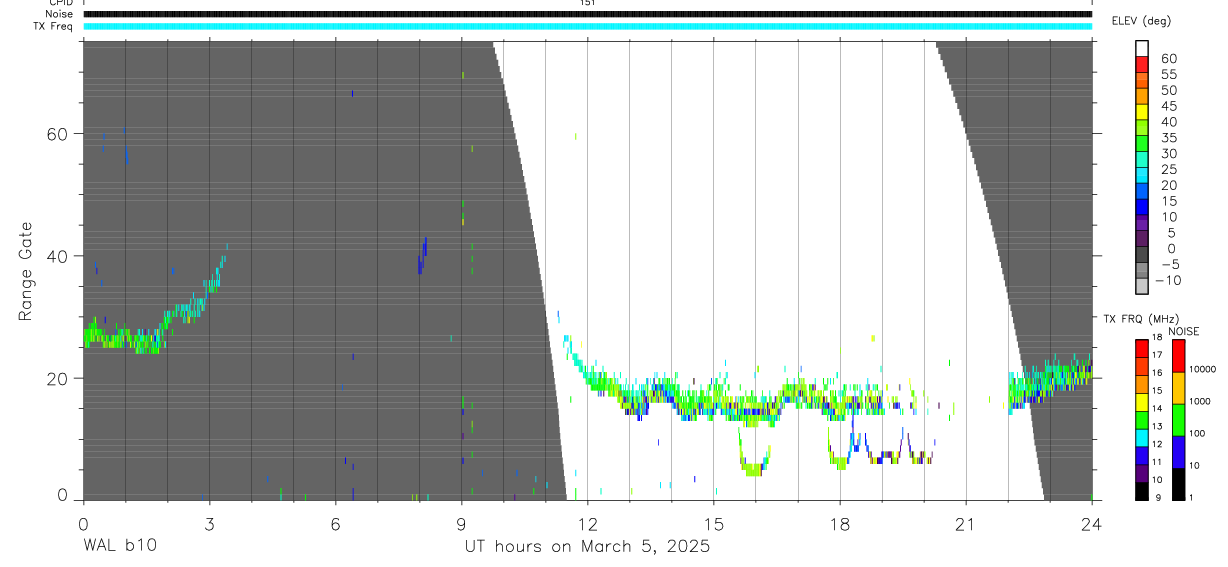Pick the yellow swatch in TX FRQ colorbar
The image size is (1228, 567).
[x=1142, y=402]
